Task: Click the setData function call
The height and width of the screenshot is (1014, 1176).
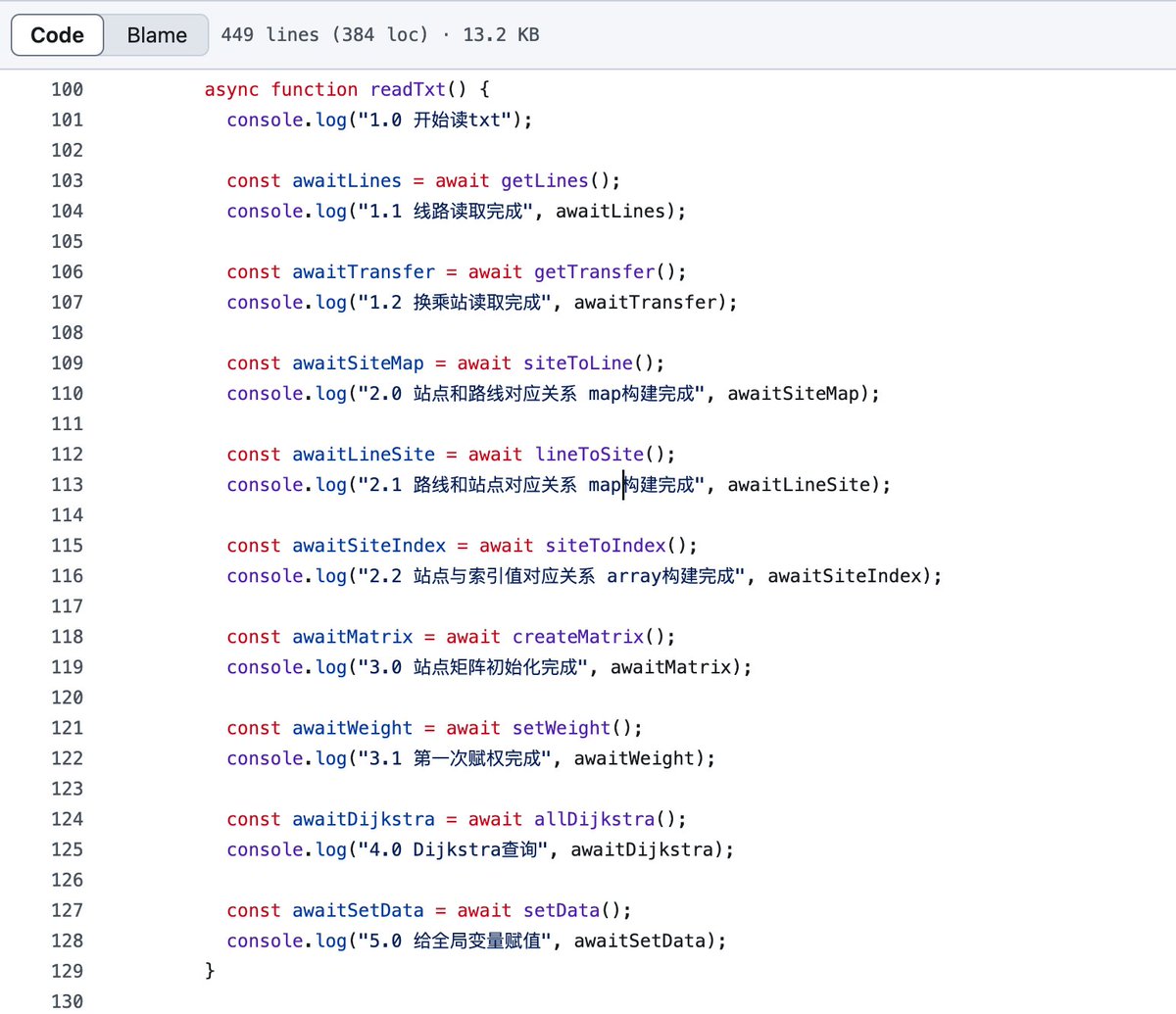Action: tap(562, 909)
